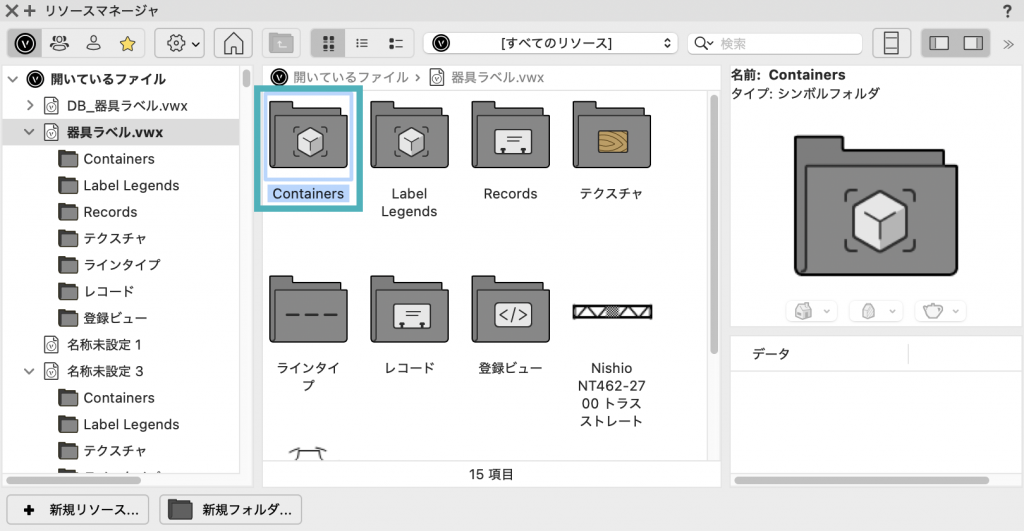Screen dimensions: 1024x531
Task: Open the 登録ビュー folder in the grid
Action: coord(510,314)
